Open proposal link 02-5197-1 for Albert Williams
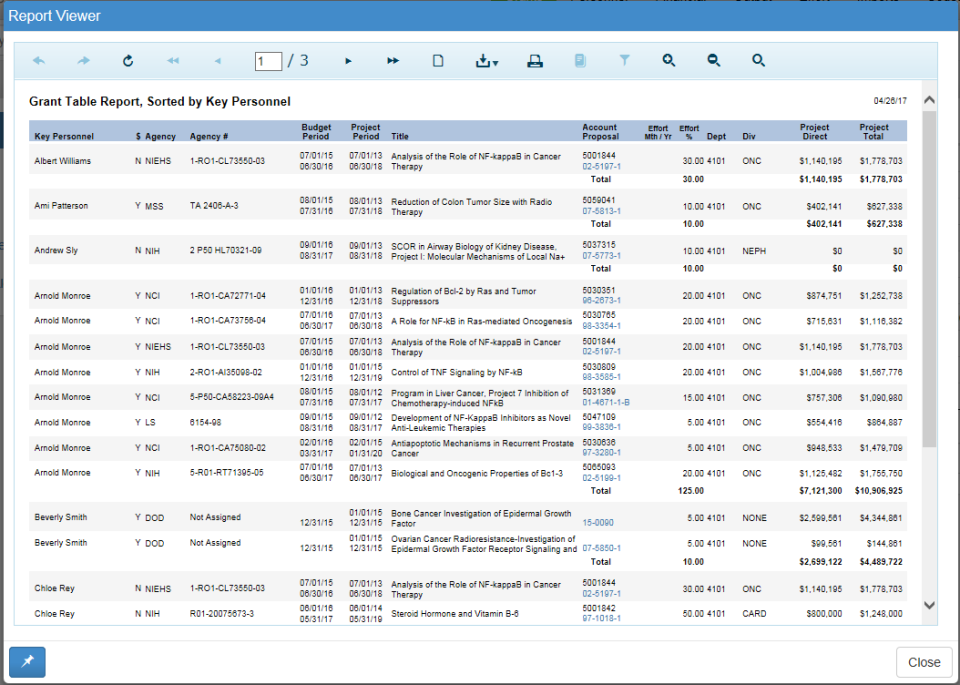Viewport: 960px width, 685px height. click(x=599, y=166)
